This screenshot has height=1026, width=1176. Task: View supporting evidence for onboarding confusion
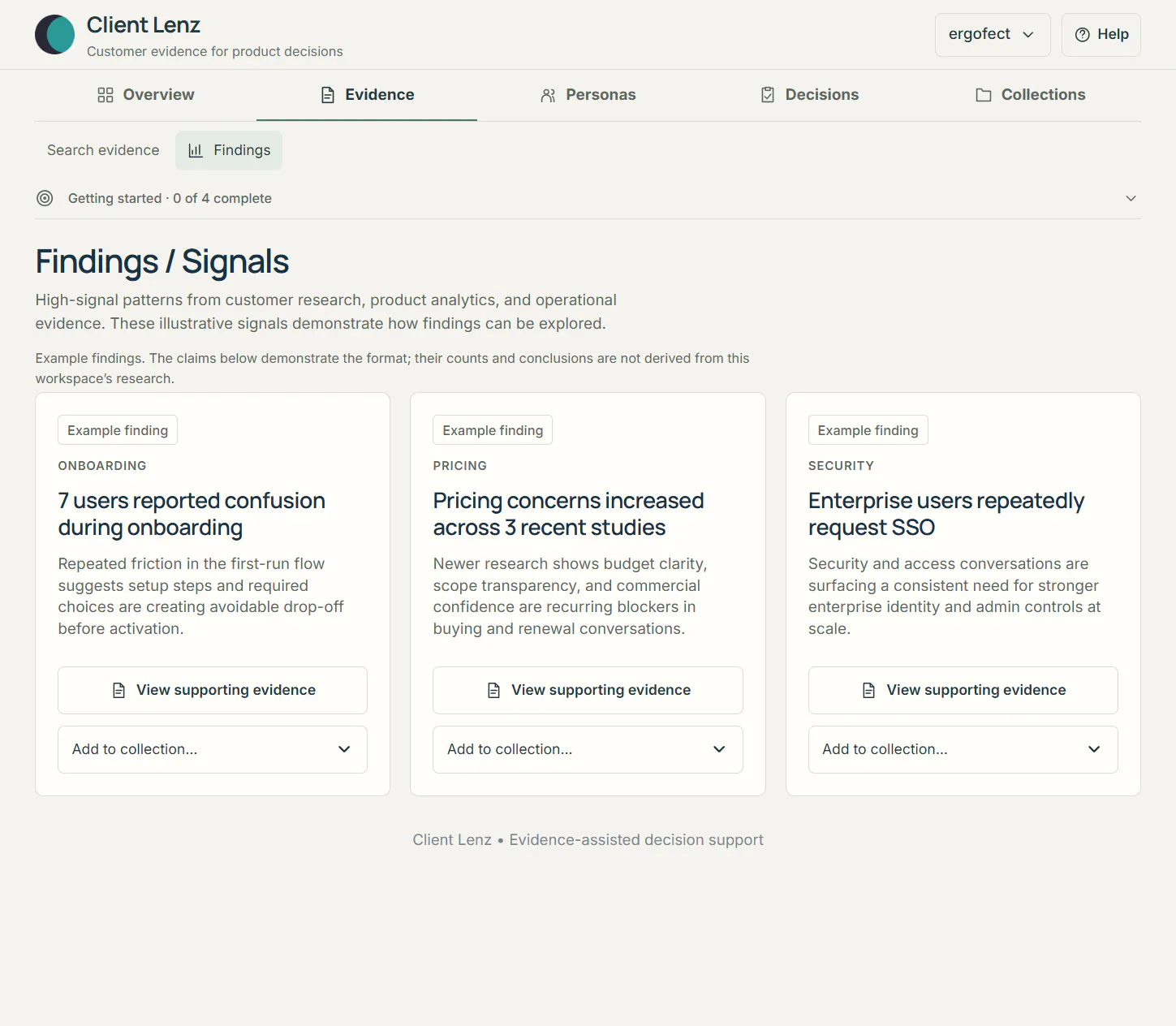pos(213,690)
